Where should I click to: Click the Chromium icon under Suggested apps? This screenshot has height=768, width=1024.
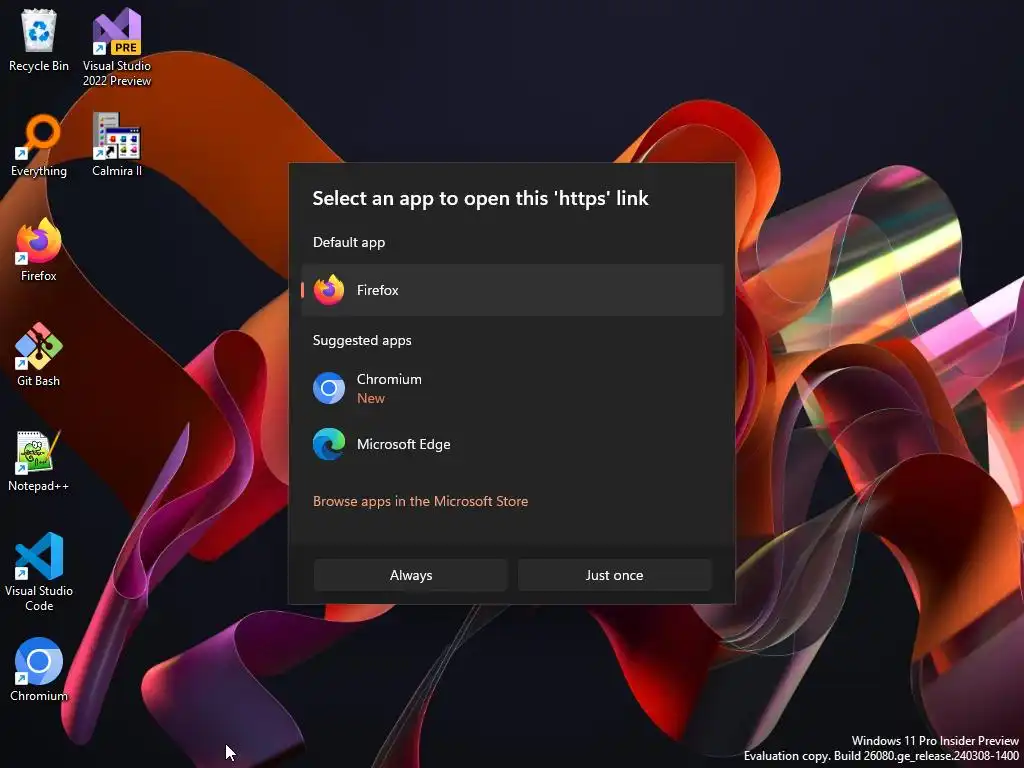click(x=329, y=389)
